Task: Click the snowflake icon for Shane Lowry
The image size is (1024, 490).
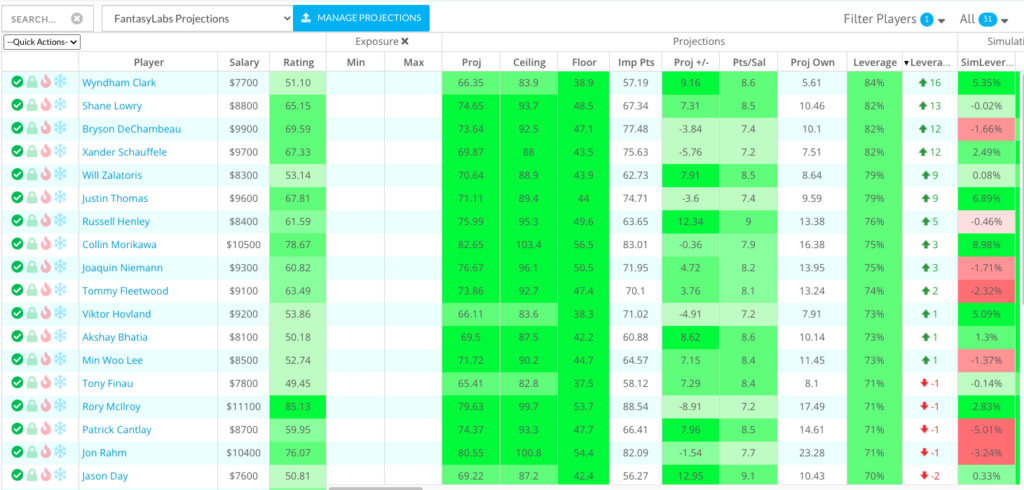Action: [x=60, y=106]
